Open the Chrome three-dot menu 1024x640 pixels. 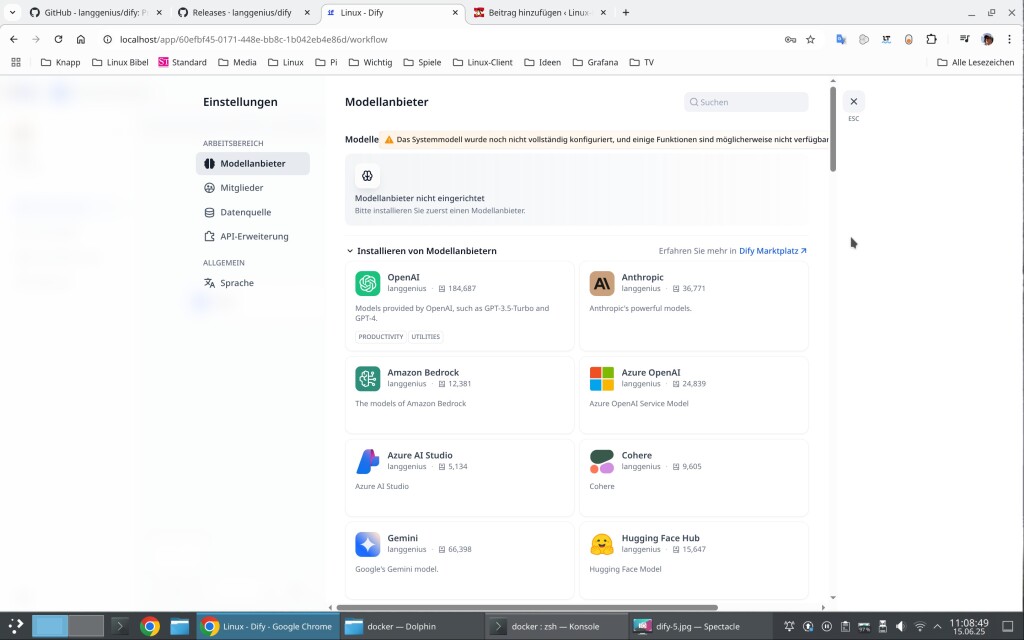[1010, 39]
